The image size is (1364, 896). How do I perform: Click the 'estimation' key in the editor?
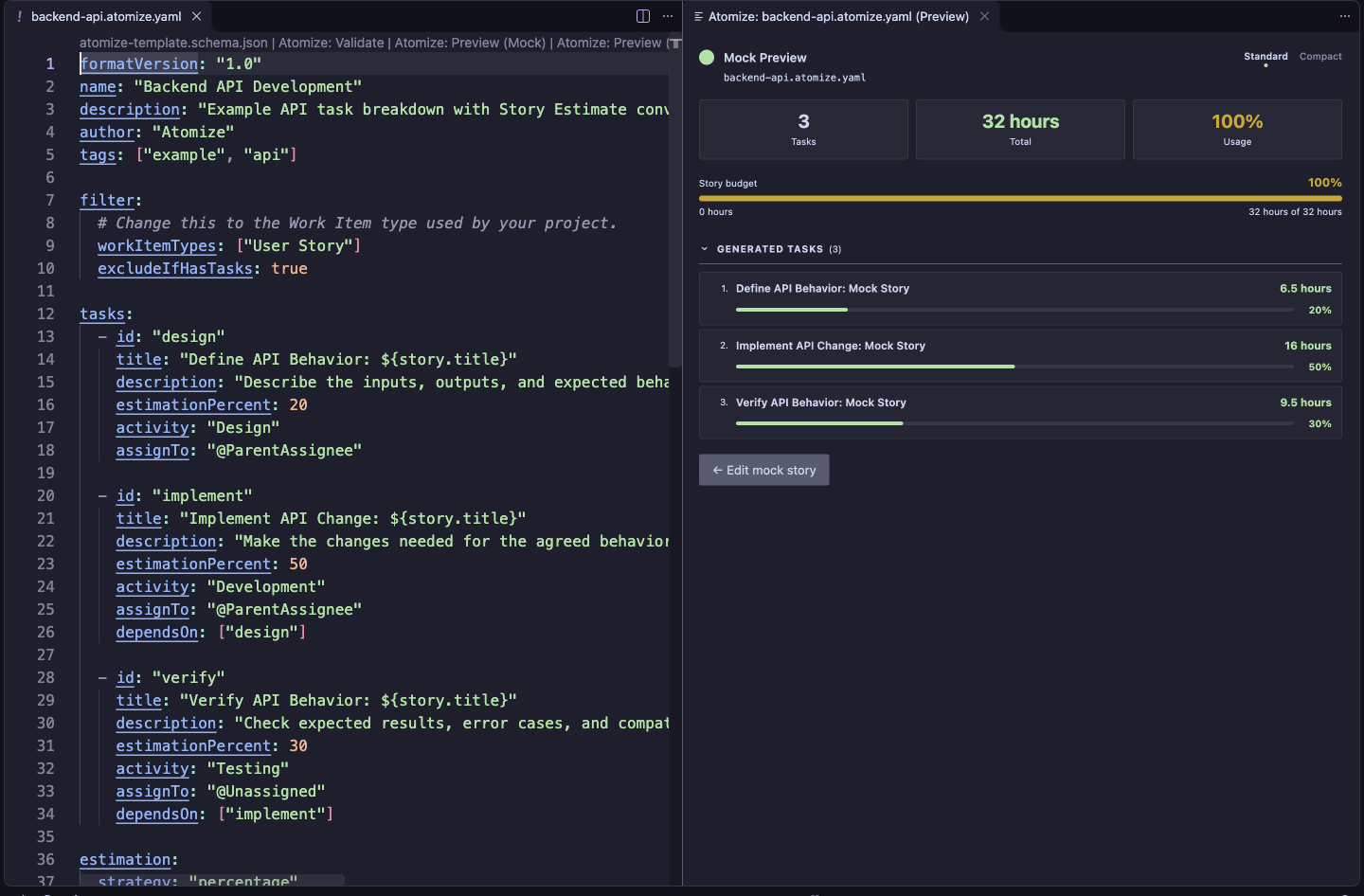[x=125, y=859]
